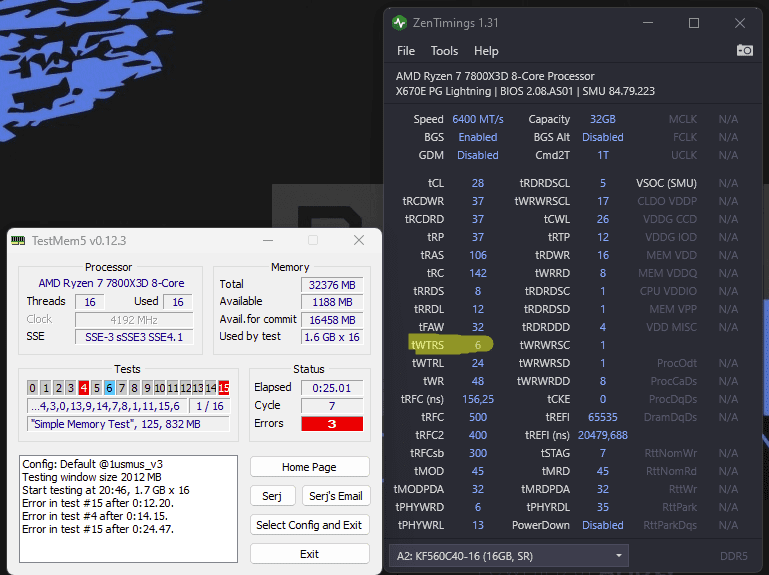Click the Serj's Email button
The width and height of the screenshot is (769, 575).
(x=336, y=496)
